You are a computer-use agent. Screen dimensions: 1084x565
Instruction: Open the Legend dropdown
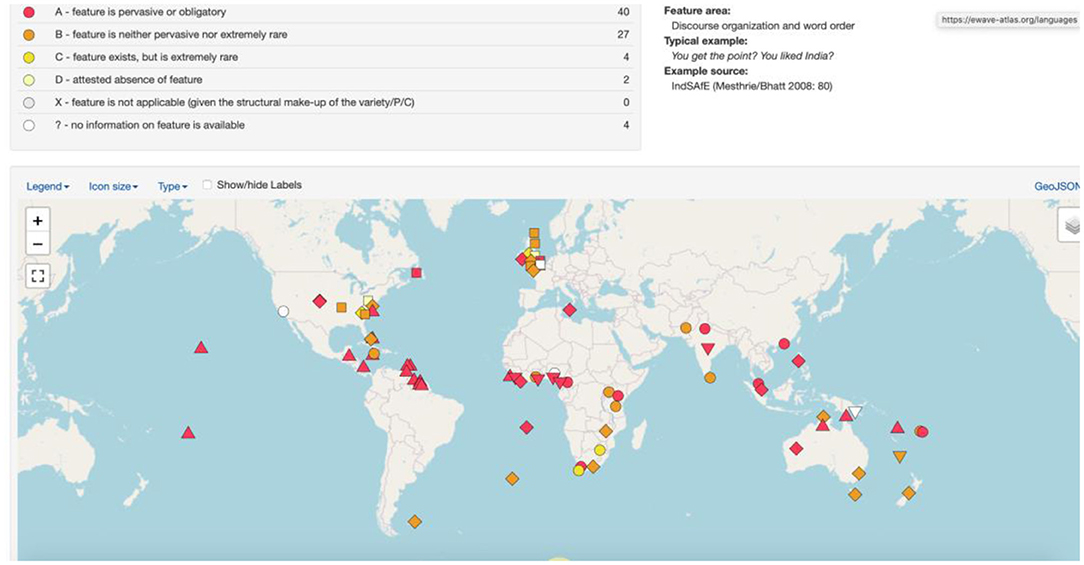48,187
